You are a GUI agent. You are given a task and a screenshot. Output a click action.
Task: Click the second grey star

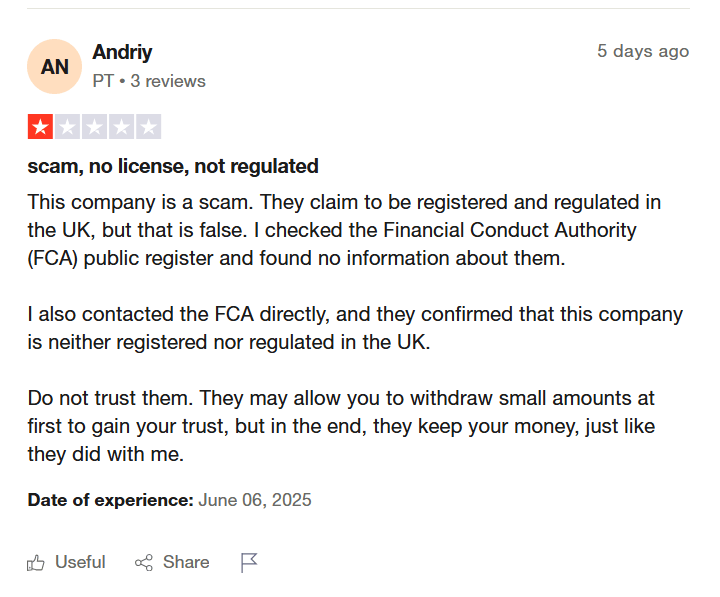click(68, 127)
